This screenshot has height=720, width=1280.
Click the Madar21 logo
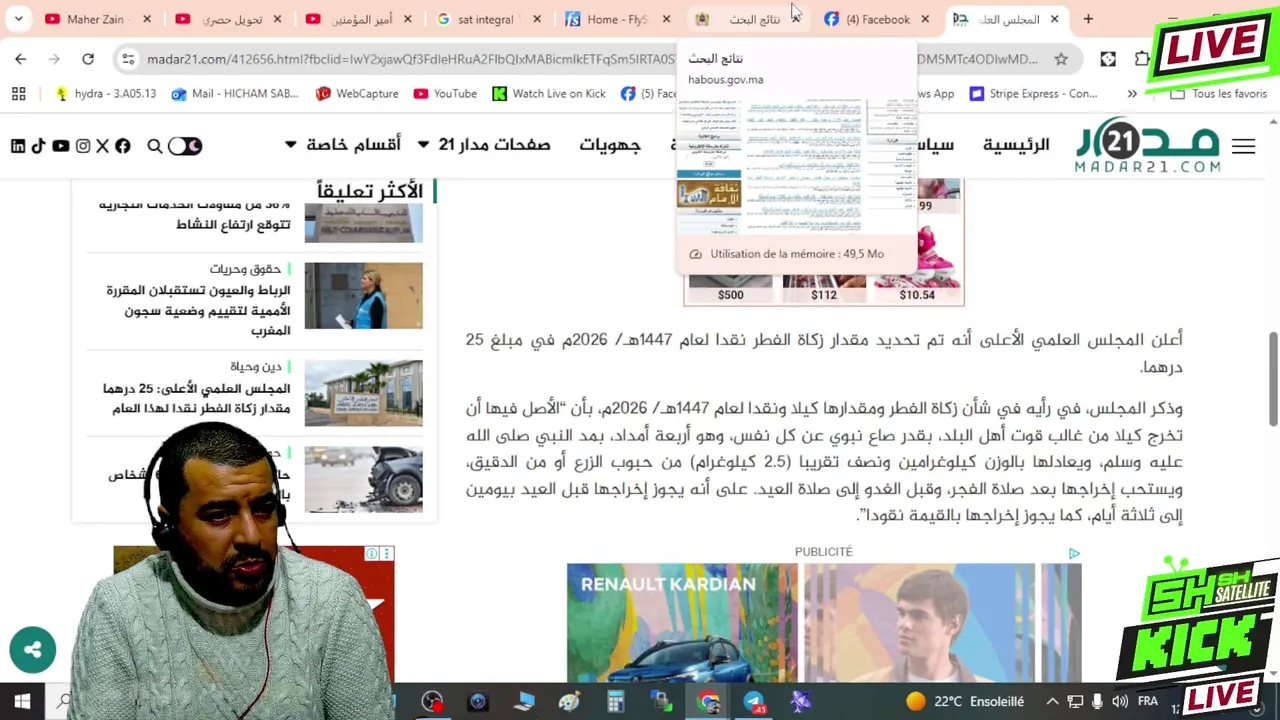pyautogui.click(x=1147, y=146)
